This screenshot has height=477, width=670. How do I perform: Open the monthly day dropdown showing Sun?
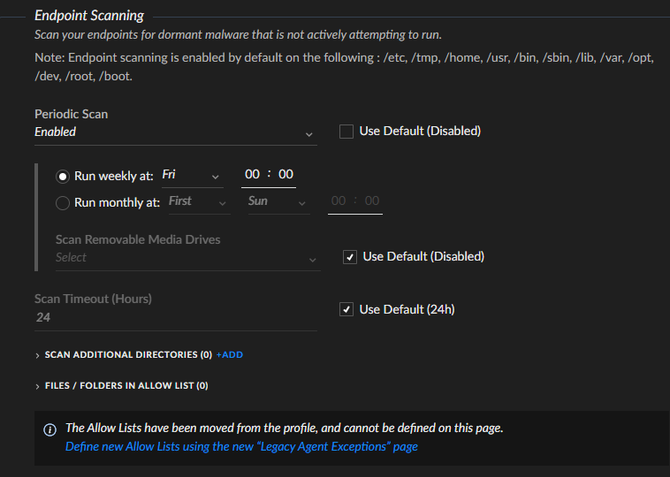coord(277,202)
